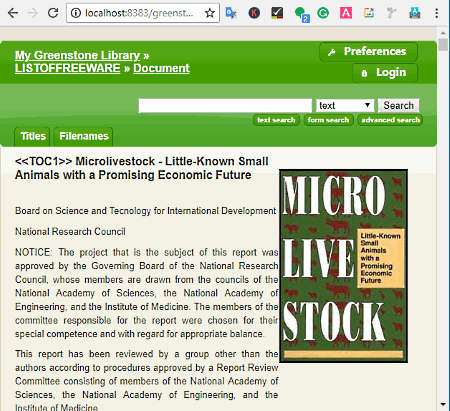
Task: Browse by the Titles tab
Action: pos(33,137)
